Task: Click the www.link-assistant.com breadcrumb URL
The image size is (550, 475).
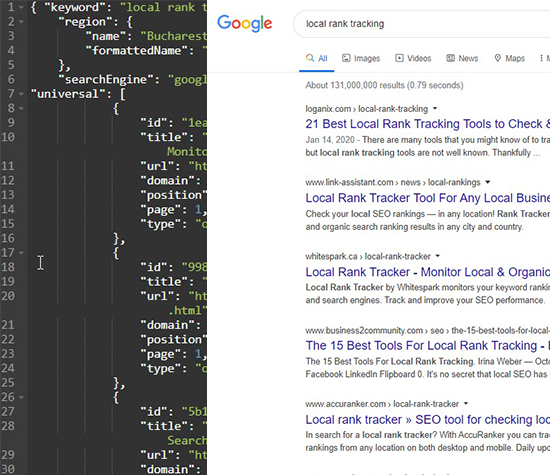Action: [x=393, y=182]
